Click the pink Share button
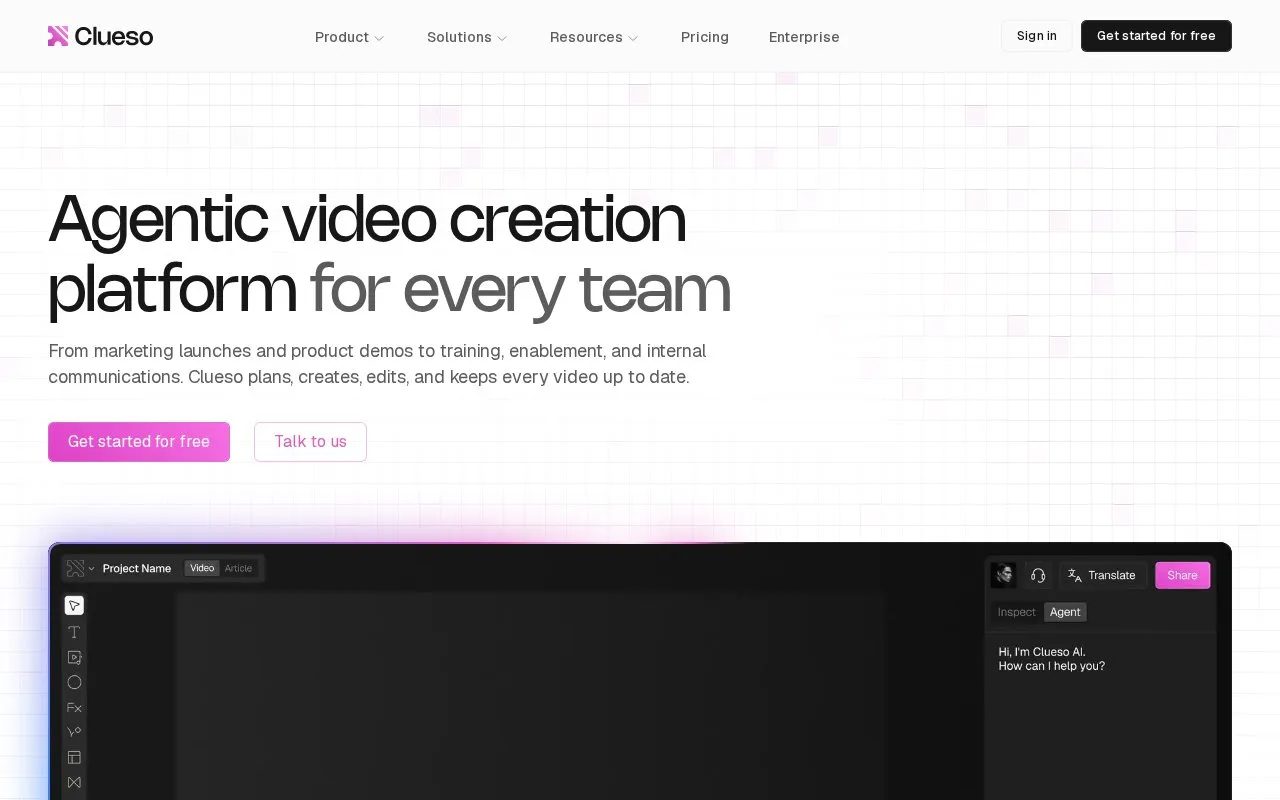Image resolution: width=1280 pixels, height=800 pixels. coord(1183,575)
